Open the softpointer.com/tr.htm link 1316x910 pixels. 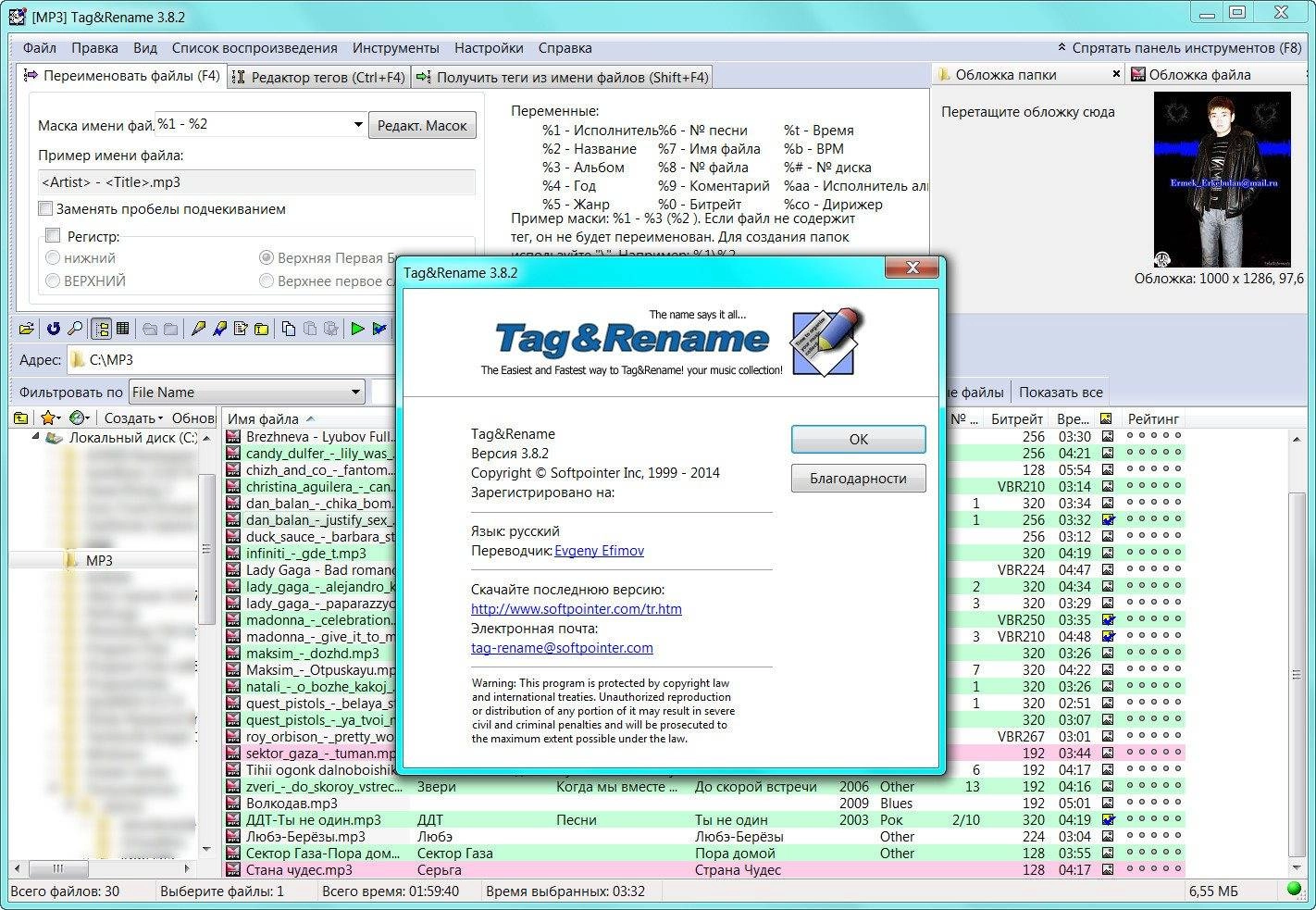click(577, 609)
